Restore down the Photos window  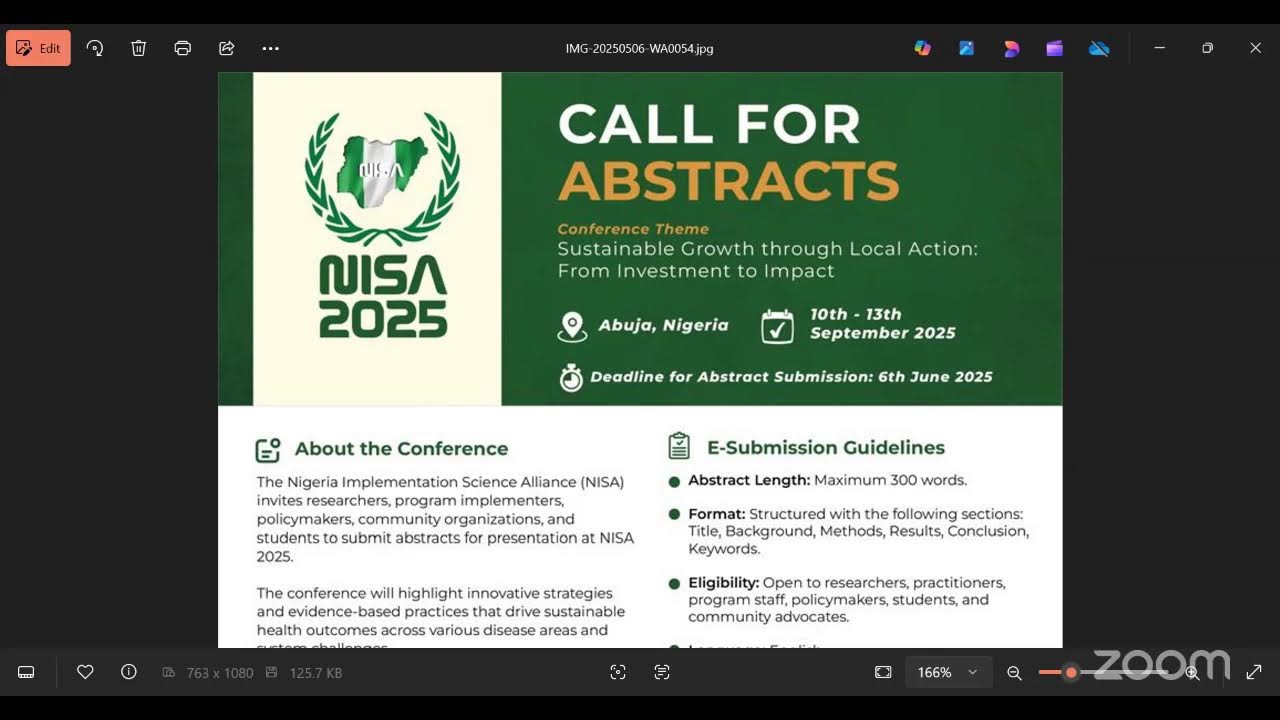click(1207, 48)
